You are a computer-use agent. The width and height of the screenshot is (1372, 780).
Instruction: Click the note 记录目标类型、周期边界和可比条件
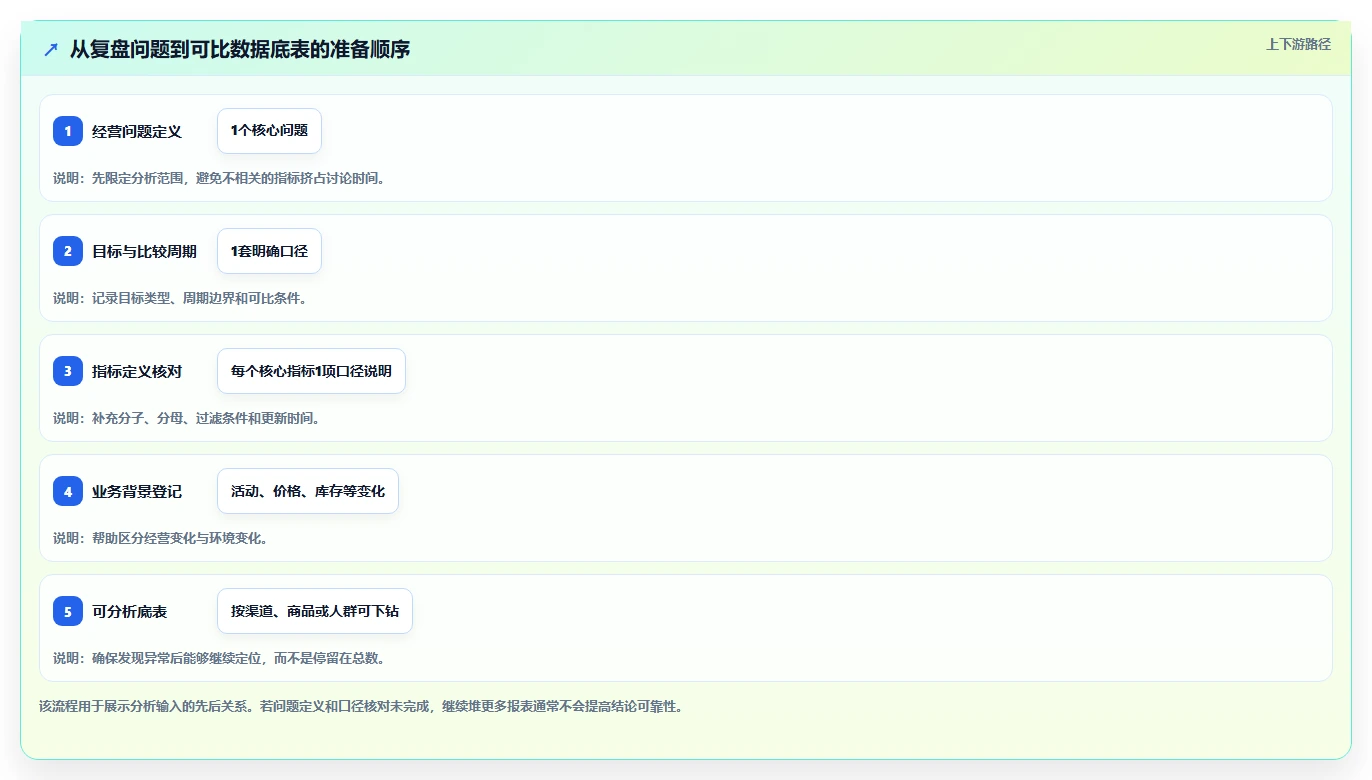[x=199, y=298]
